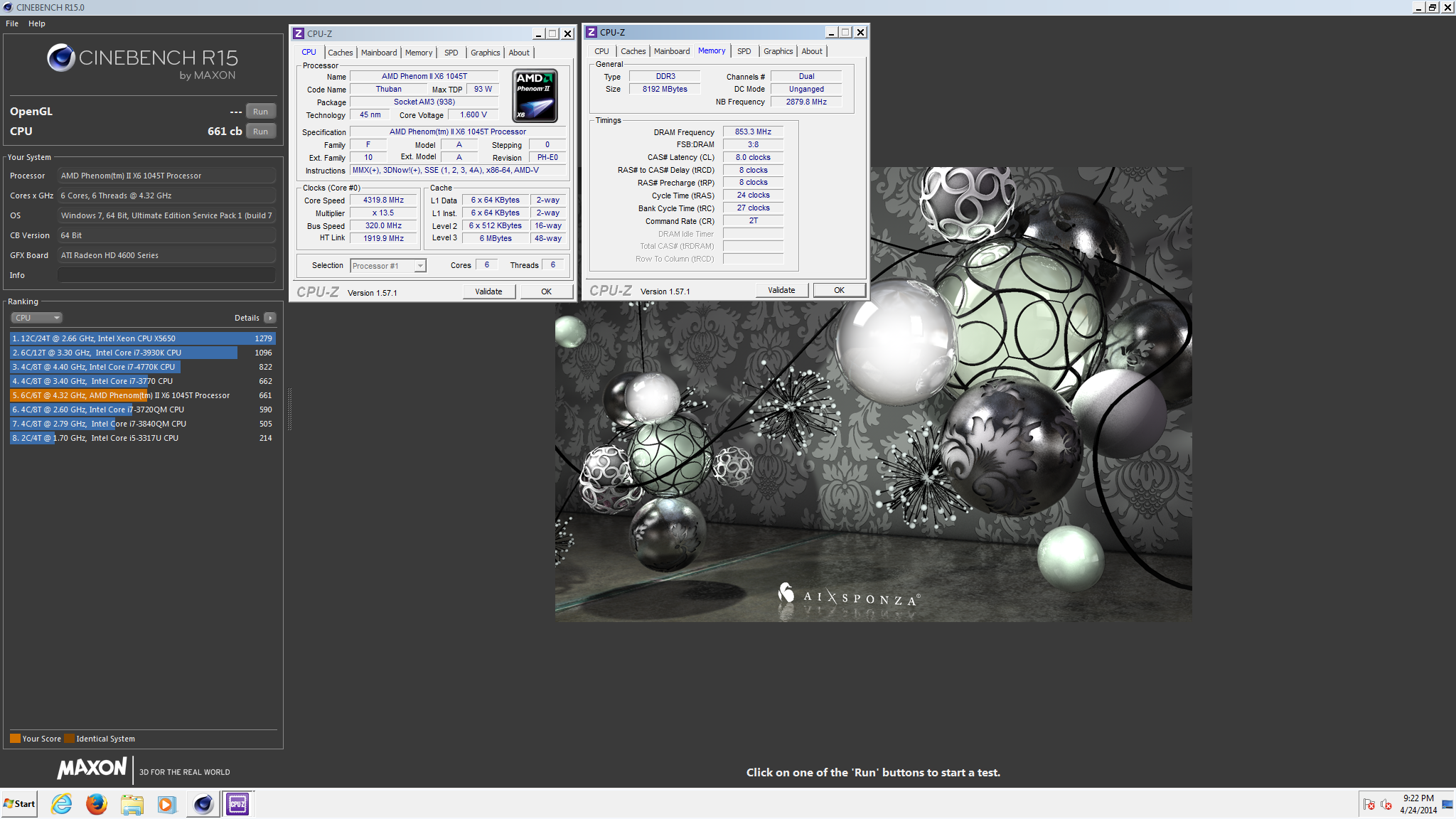The image size is (1456, 819).
Task: Launch Internet Explorer from the taskbar
Action: [62, 804]
